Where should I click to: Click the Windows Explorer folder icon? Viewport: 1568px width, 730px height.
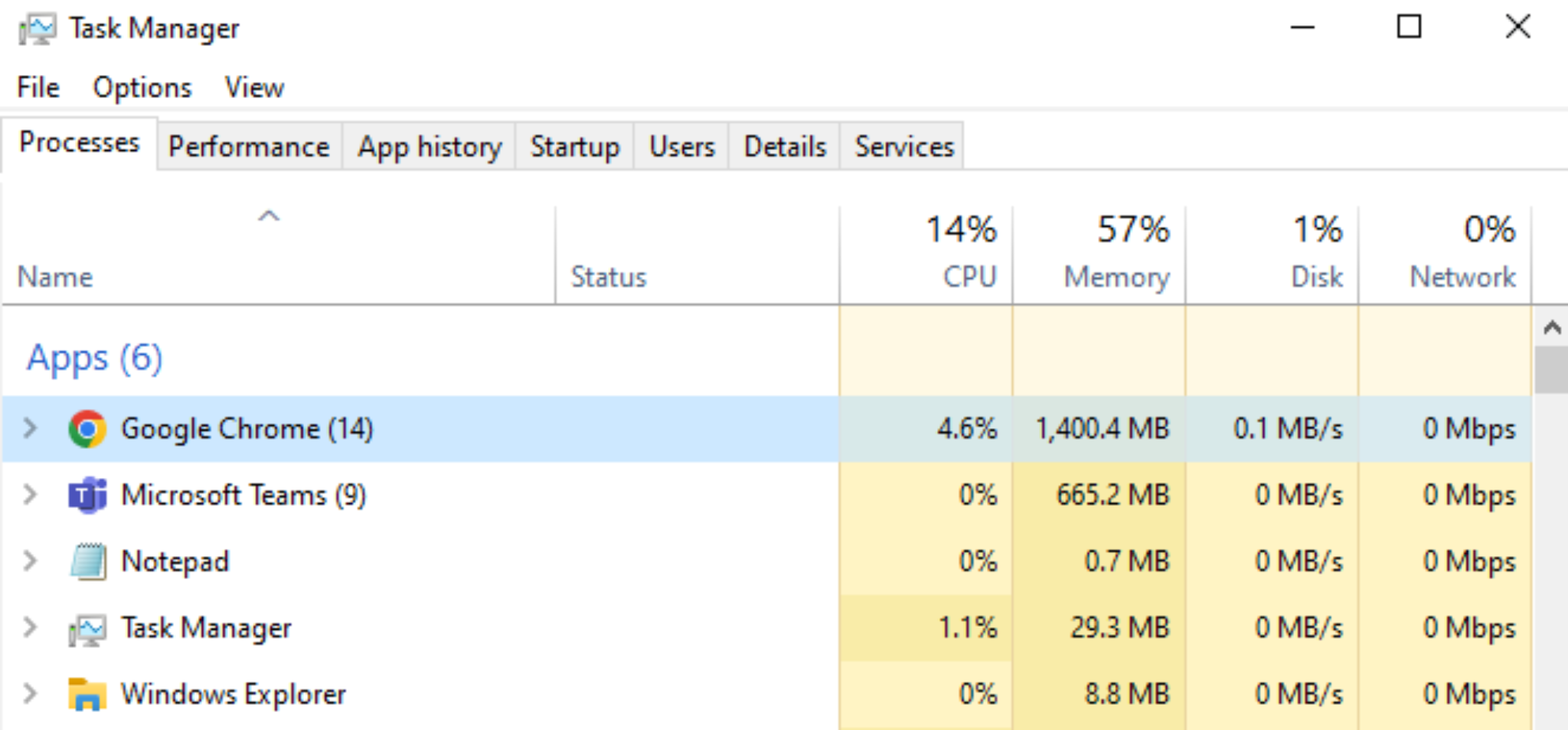[x=87, y=695]
